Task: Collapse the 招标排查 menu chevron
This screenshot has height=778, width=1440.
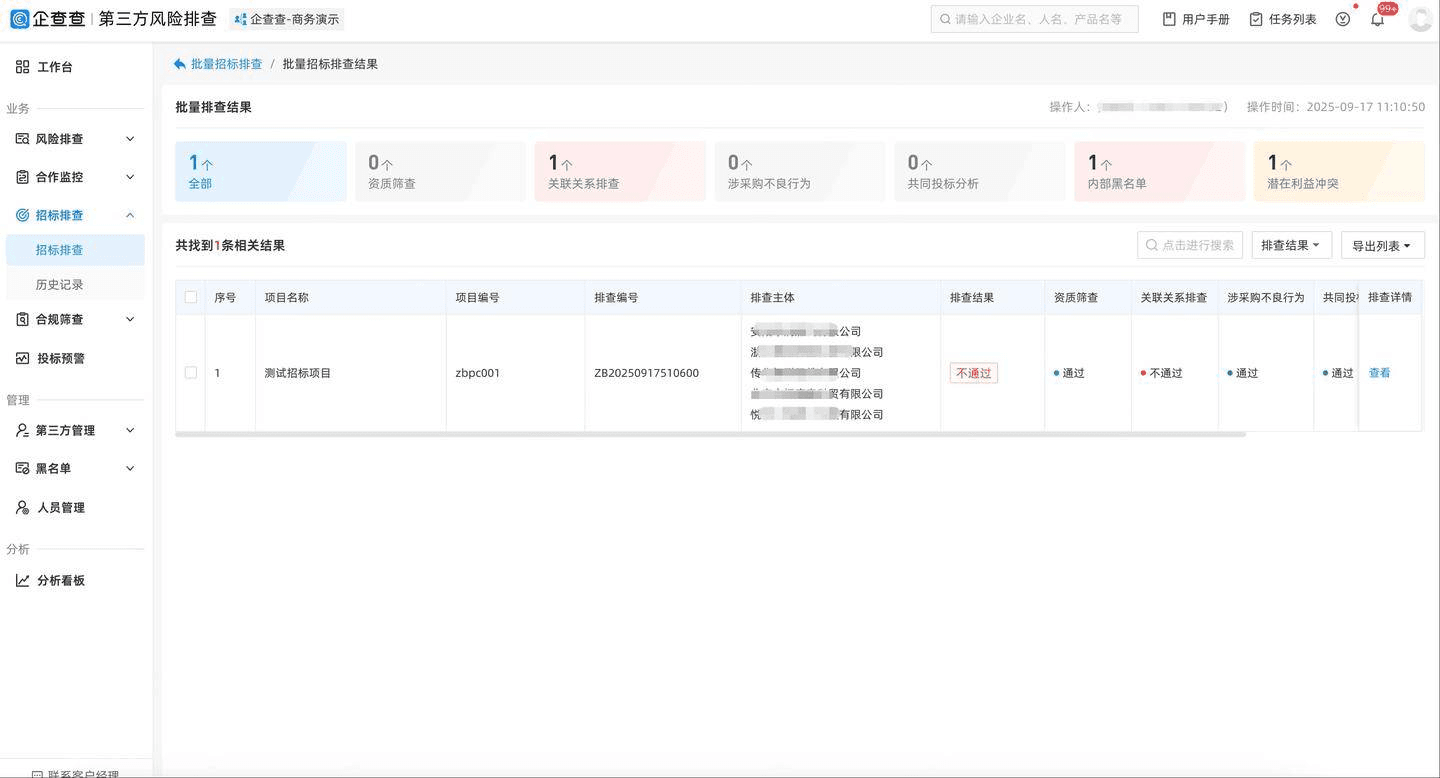Action: 130,215
